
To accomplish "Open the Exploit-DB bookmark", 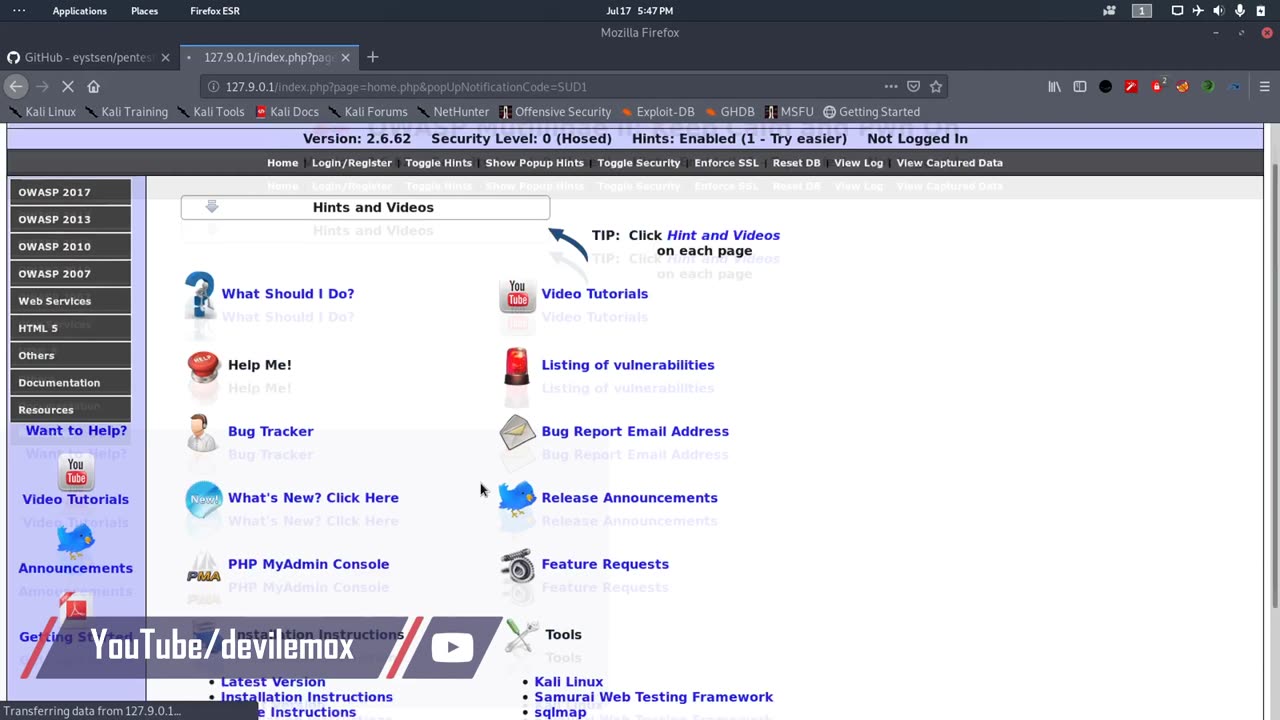I will tap(657, 112).
